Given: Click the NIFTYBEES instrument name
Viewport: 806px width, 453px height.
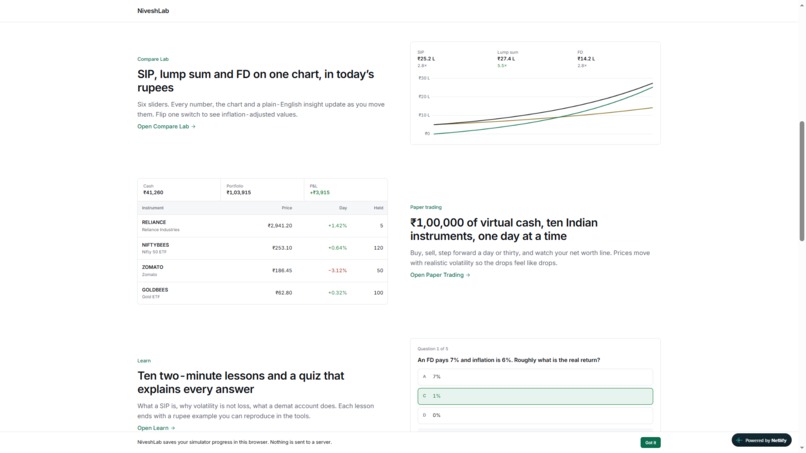Looking at the screenshot, I should (x=155, y=245).
